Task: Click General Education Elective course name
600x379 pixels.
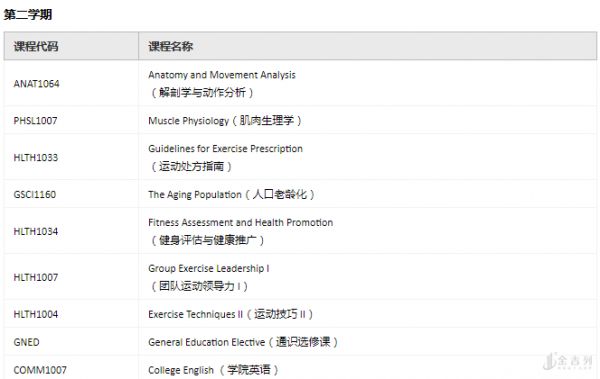Action: point(207,342)
